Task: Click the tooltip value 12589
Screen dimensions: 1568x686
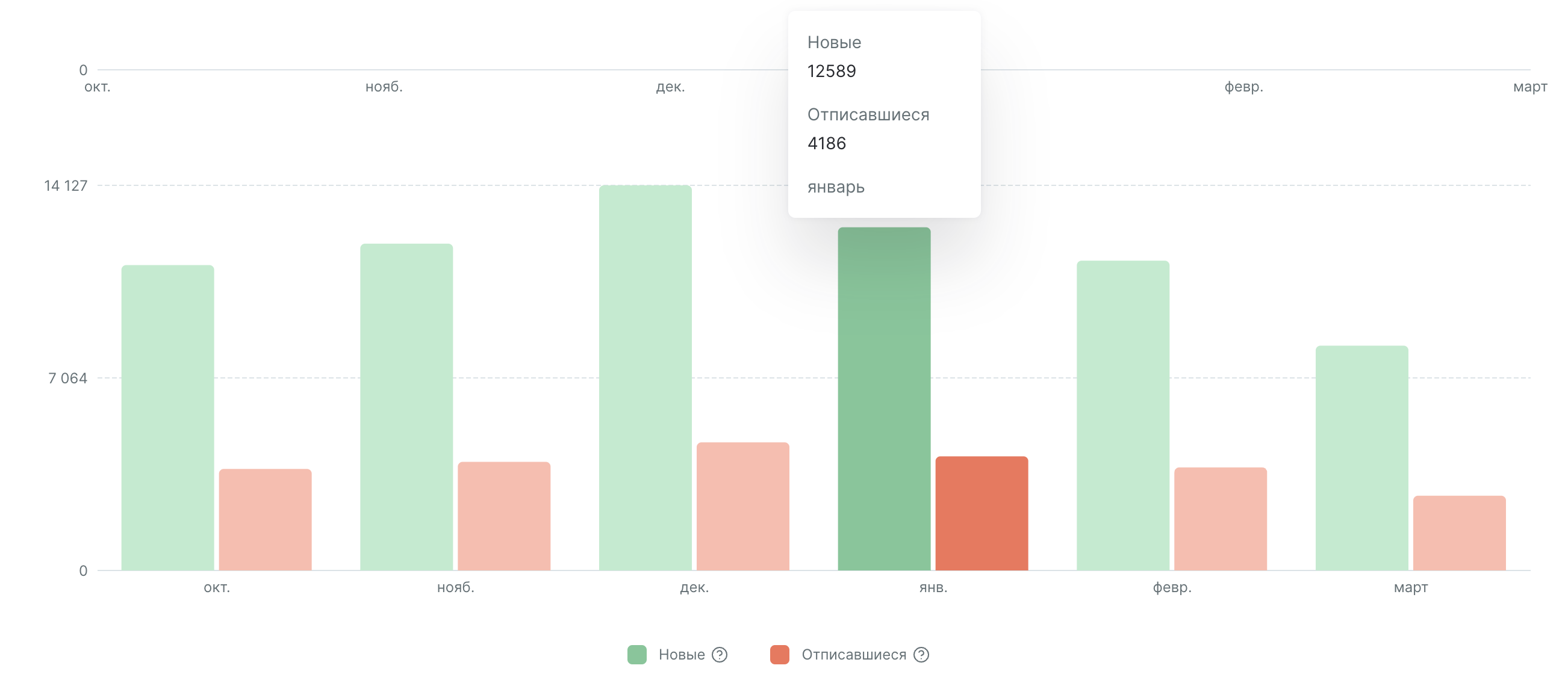Action: (x=832, y=71)
